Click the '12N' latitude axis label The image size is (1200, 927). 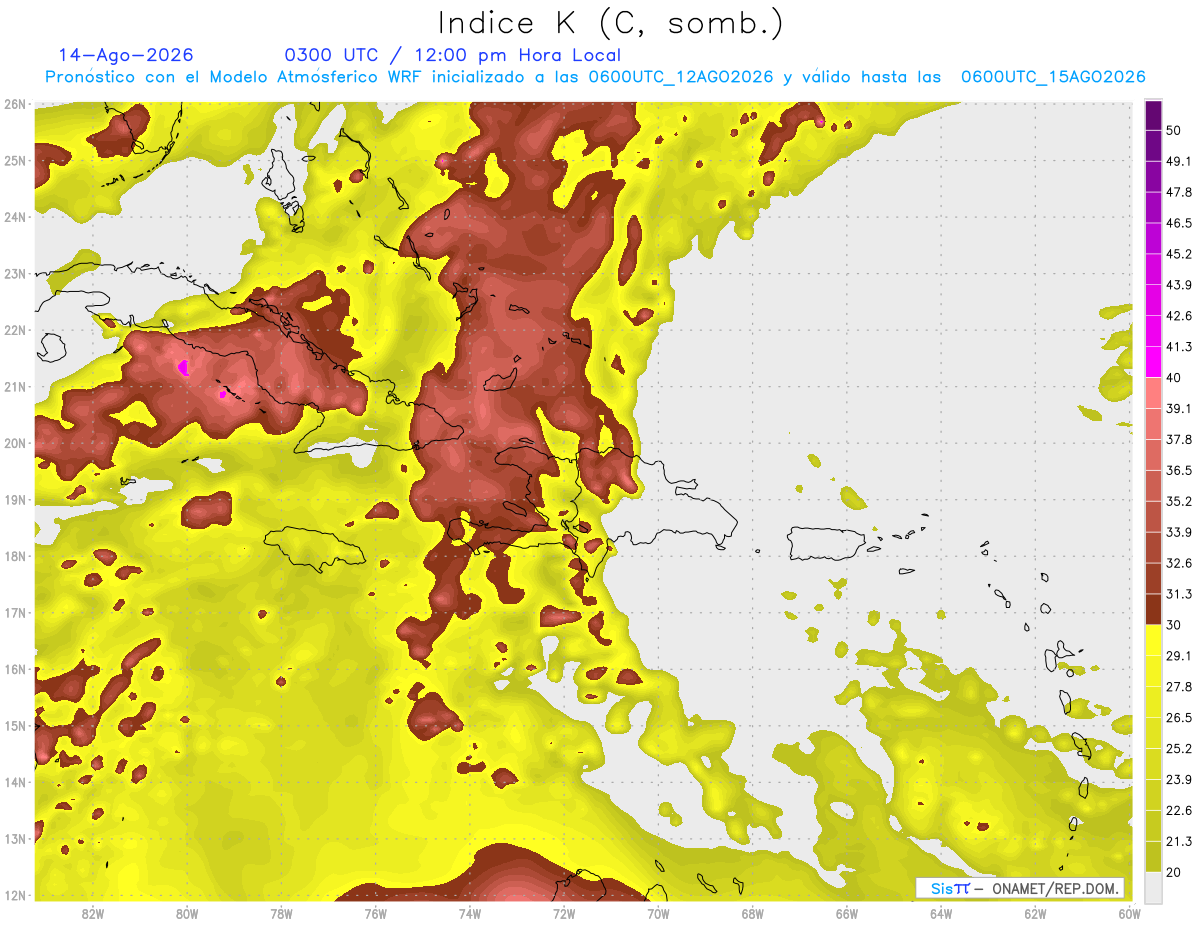click(x=15, y=895)
